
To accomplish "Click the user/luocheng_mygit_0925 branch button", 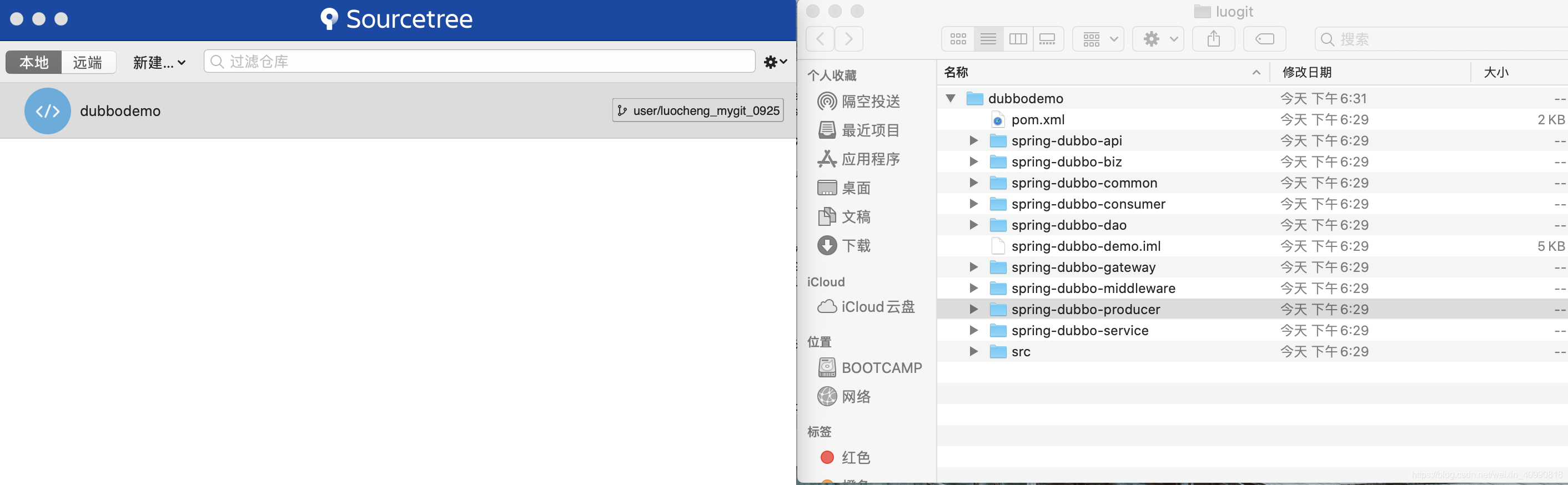I will pos(697,111).
